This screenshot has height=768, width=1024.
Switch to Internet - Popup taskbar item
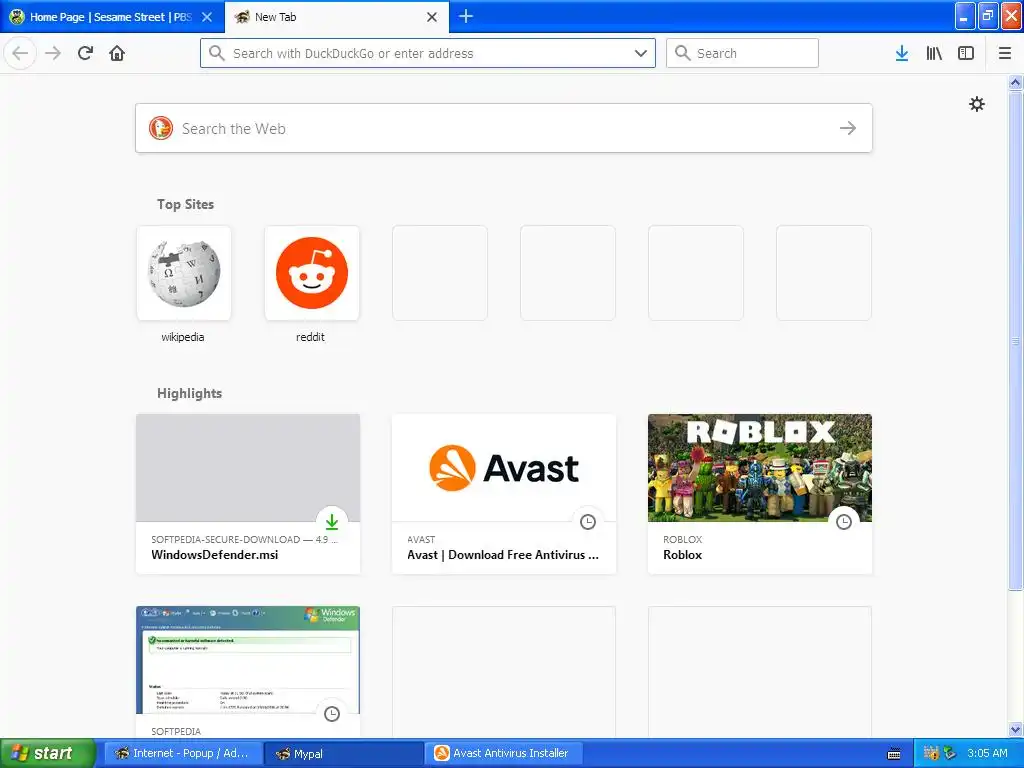(x=184, y=753)
